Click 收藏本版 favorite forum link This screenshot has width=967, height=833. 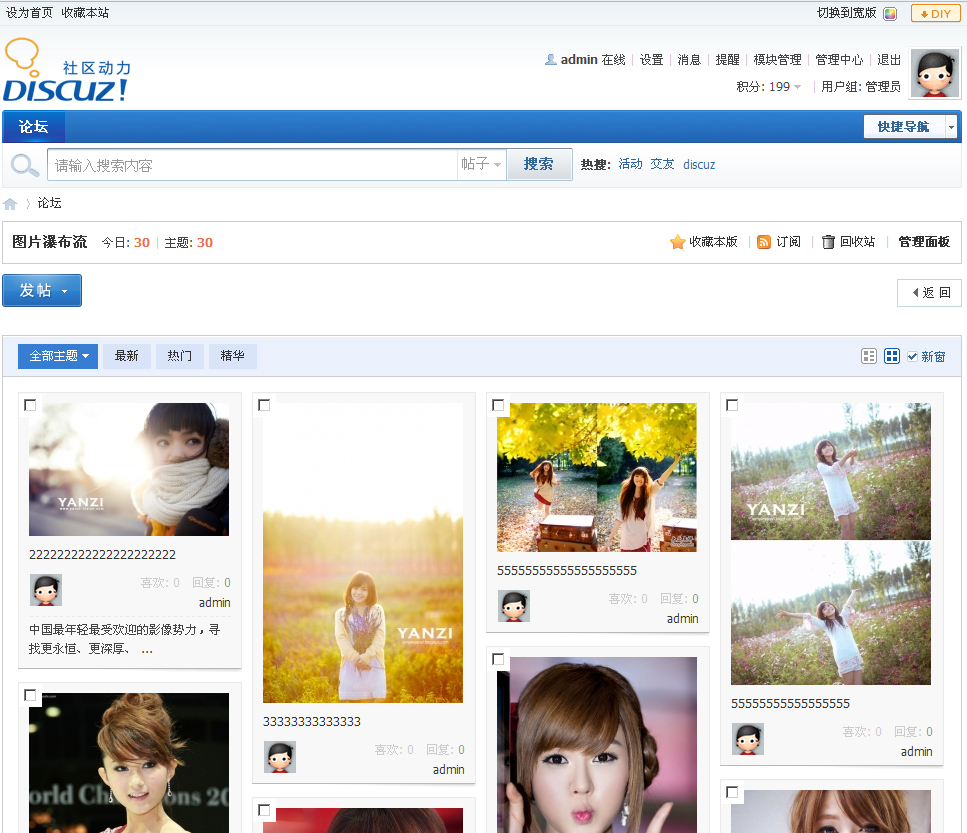click(x=714, y=242)
